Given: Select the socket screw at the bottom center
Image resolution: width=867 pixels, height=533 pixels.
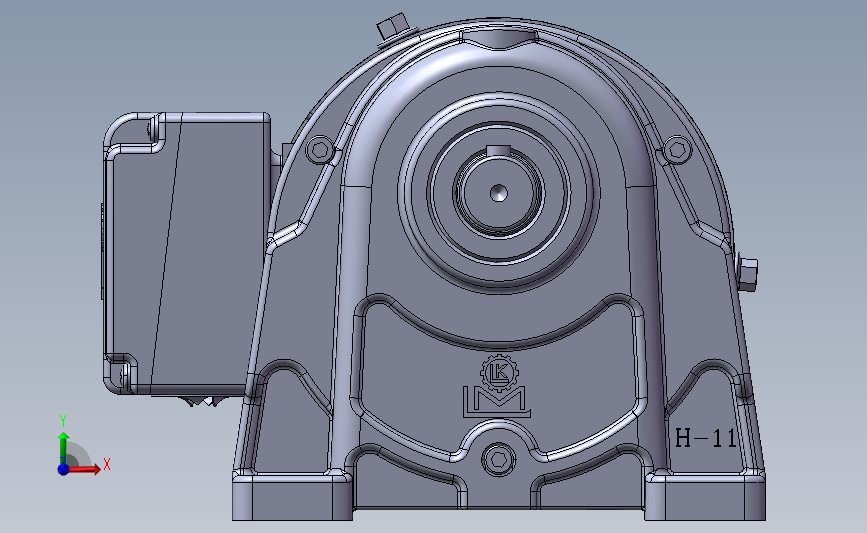Looking at the screenshot, I should 498,459.
